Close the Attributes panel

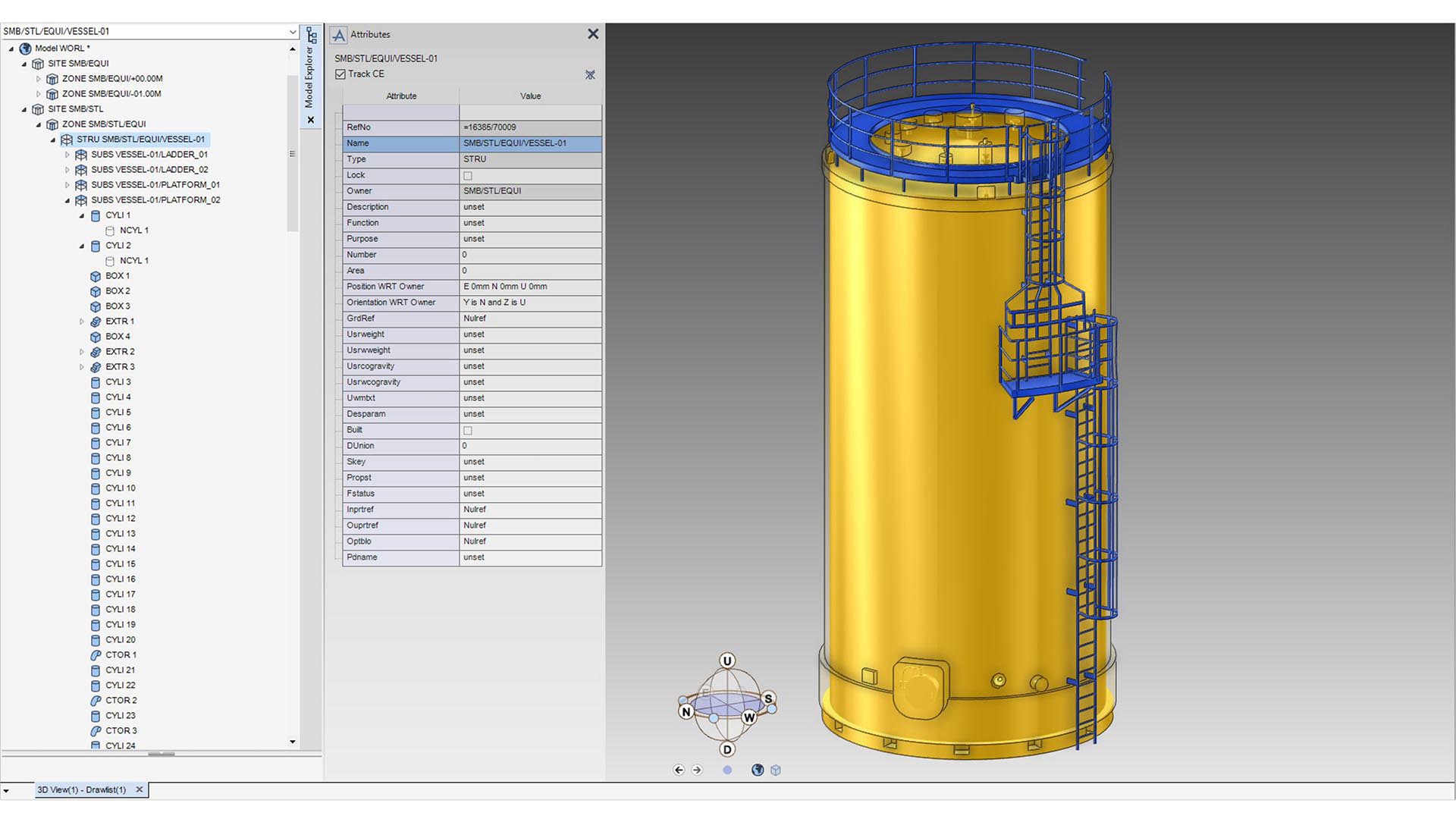592,33
